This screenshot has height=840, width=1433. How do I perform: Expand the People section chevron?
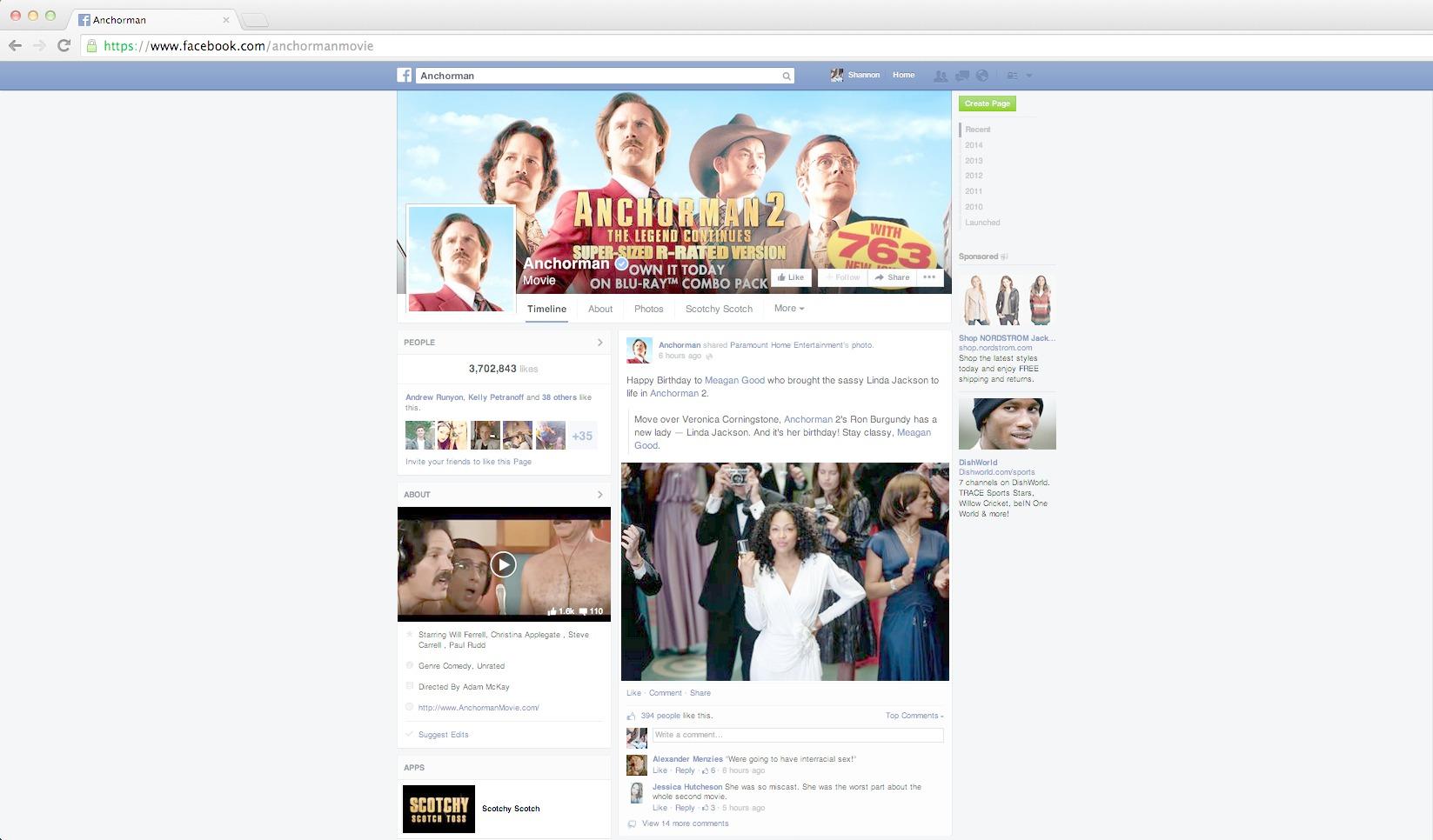pos(599,343)
